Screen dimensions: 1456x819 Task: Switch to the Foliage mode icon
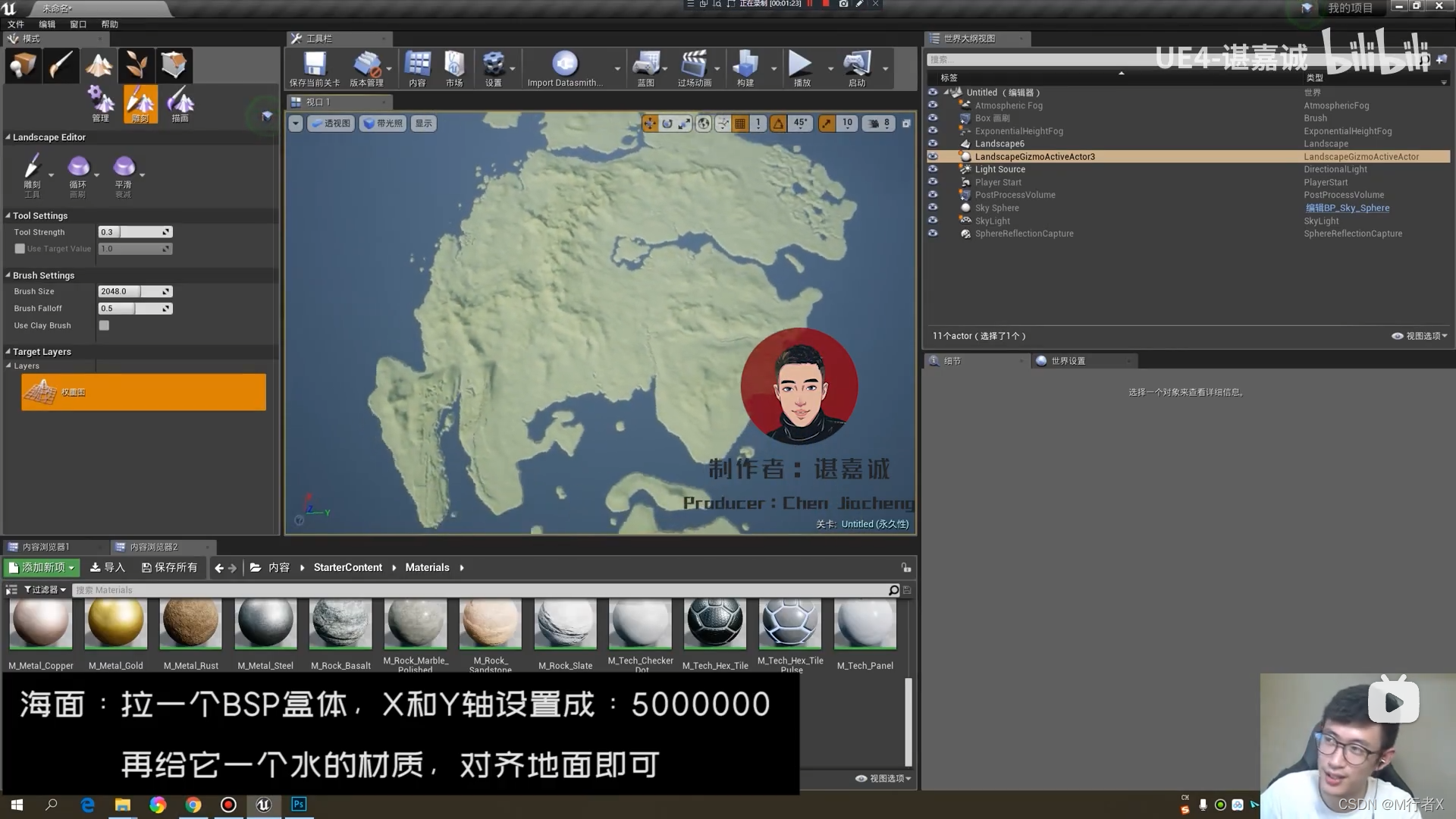136,65
